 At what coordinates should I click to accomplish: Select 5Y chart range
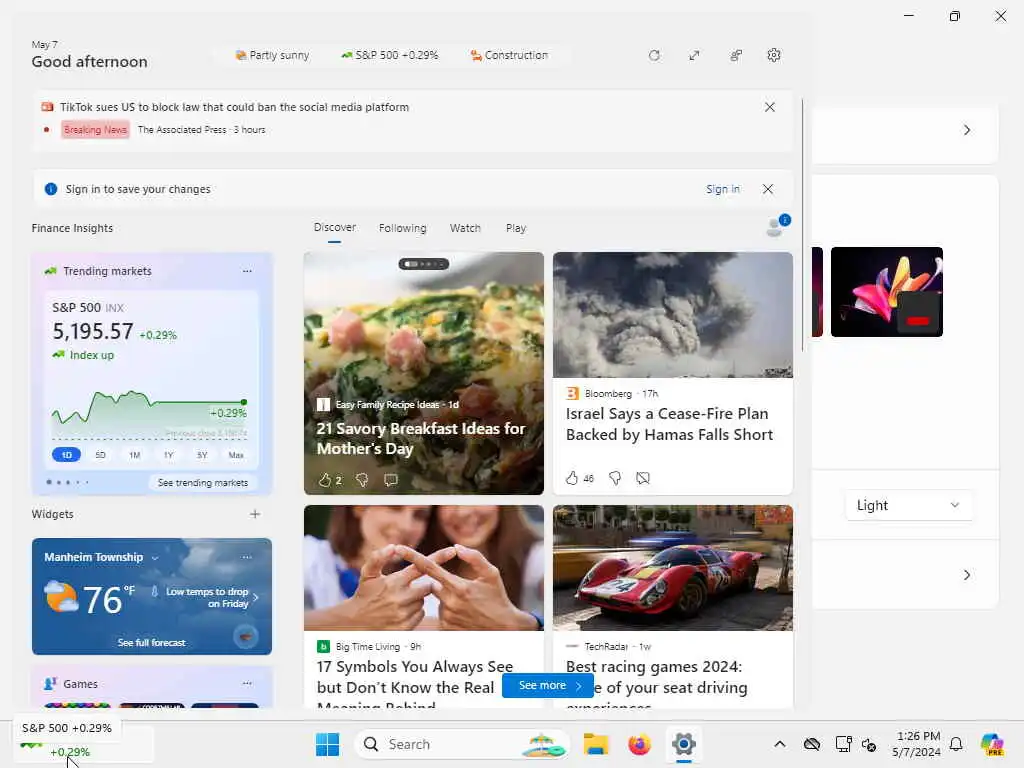pyautogui.click(x=202, y=455)
